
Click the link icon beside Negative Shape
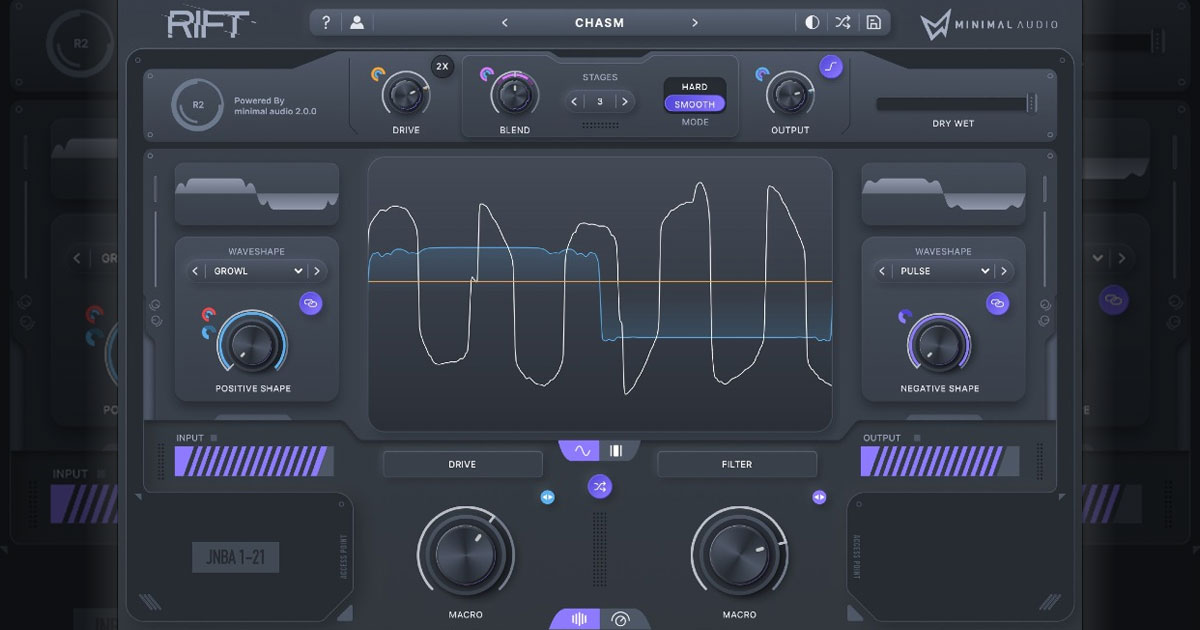(x=997, y=303)
